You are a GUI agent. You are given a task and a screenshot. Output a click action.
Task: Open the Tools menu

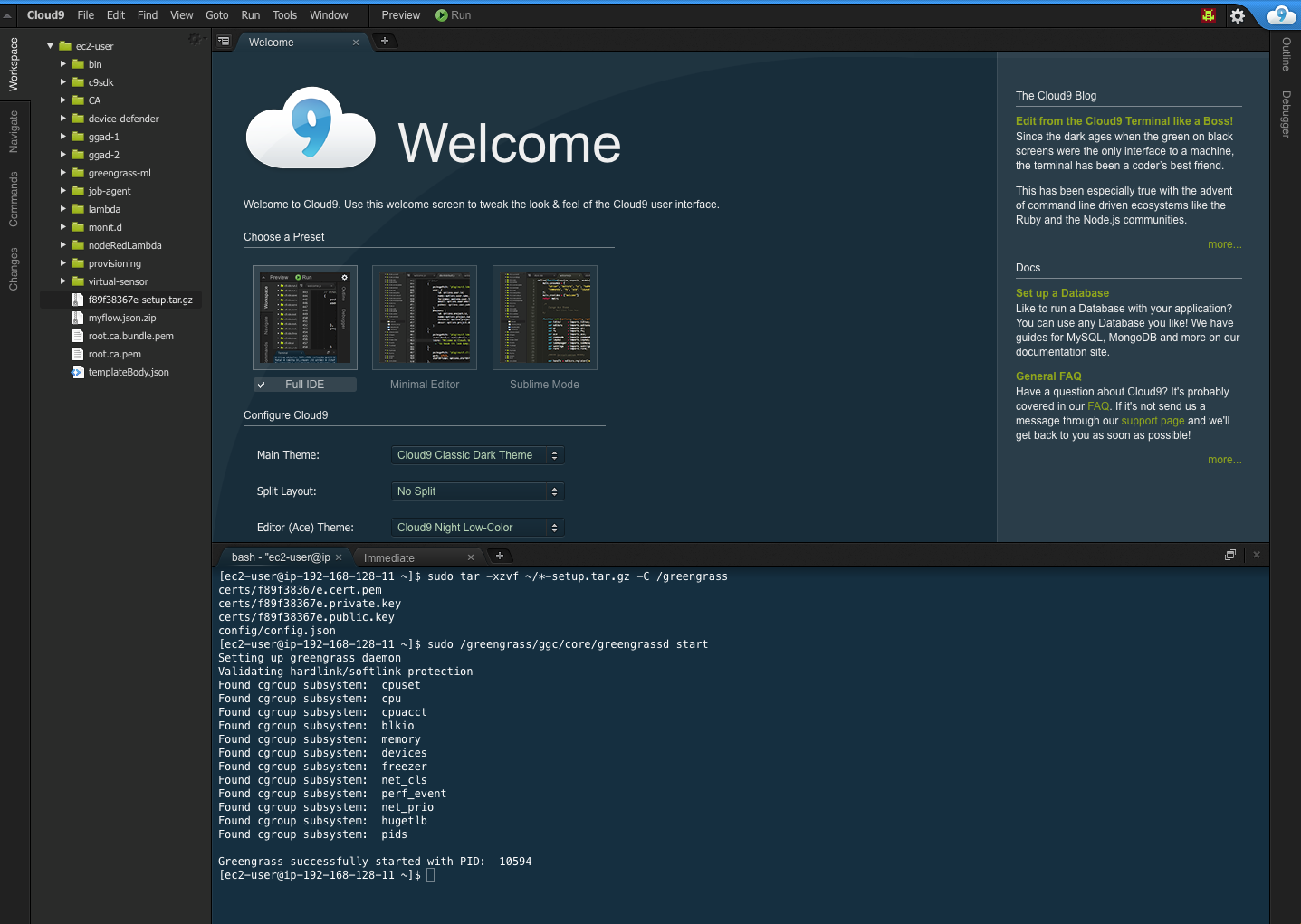[285, 15]
